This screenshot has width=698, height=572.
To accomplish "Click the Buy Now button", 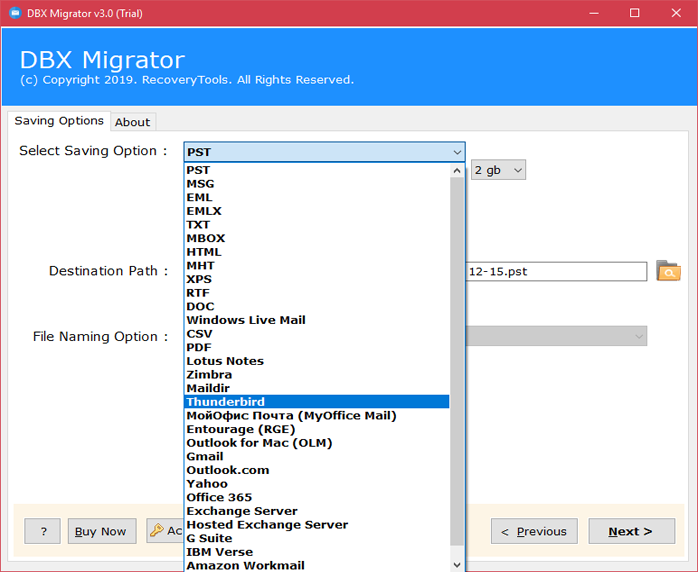I will coord(102,531).
